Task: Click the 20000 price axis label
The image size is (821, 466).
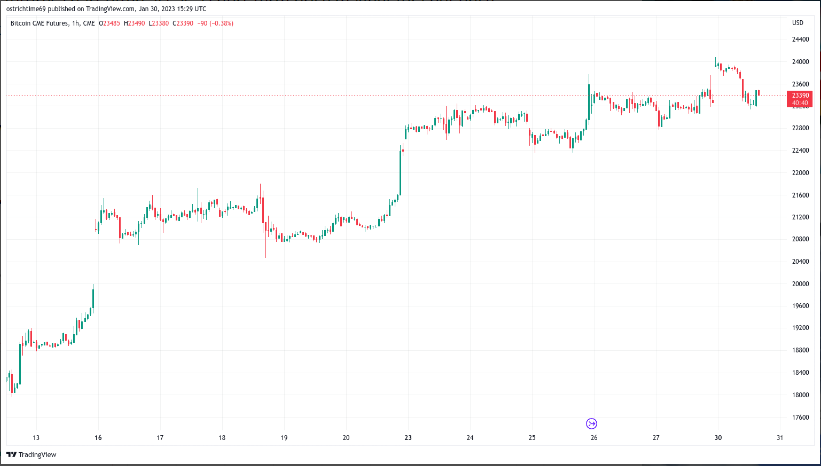Action: 799,284
